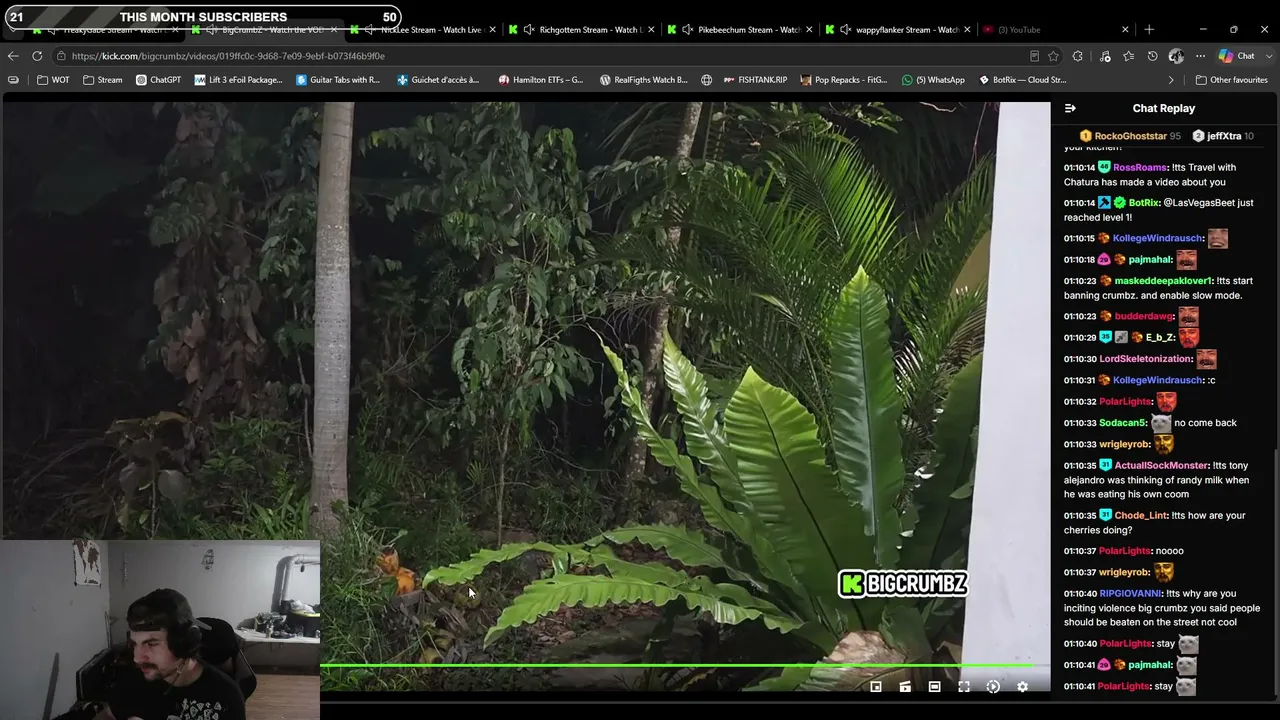Enable picture-in-picture mini player

[x=876, y=687]
